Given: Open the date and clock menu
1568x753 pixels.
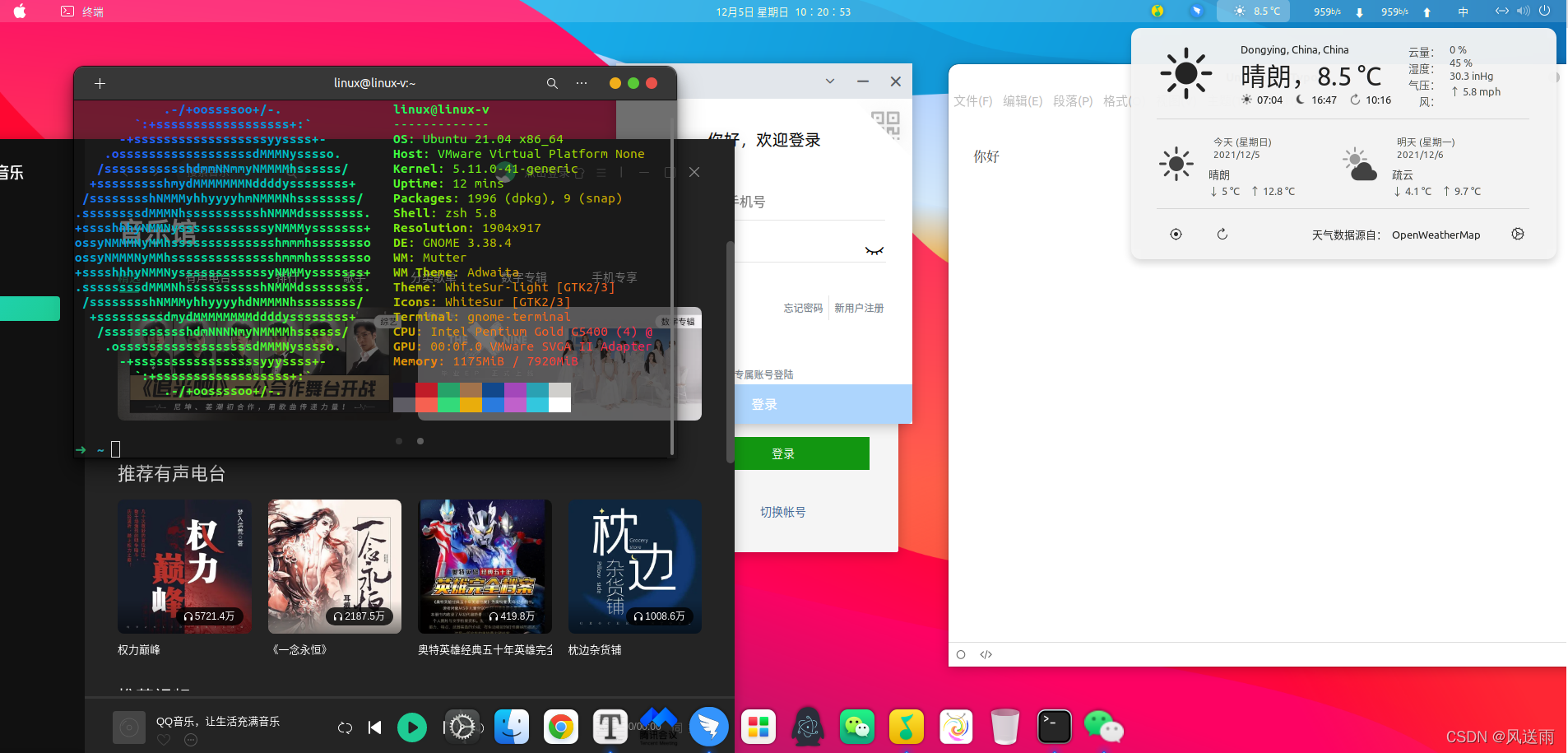Looking at the screenshot, I should click(783, 12).
